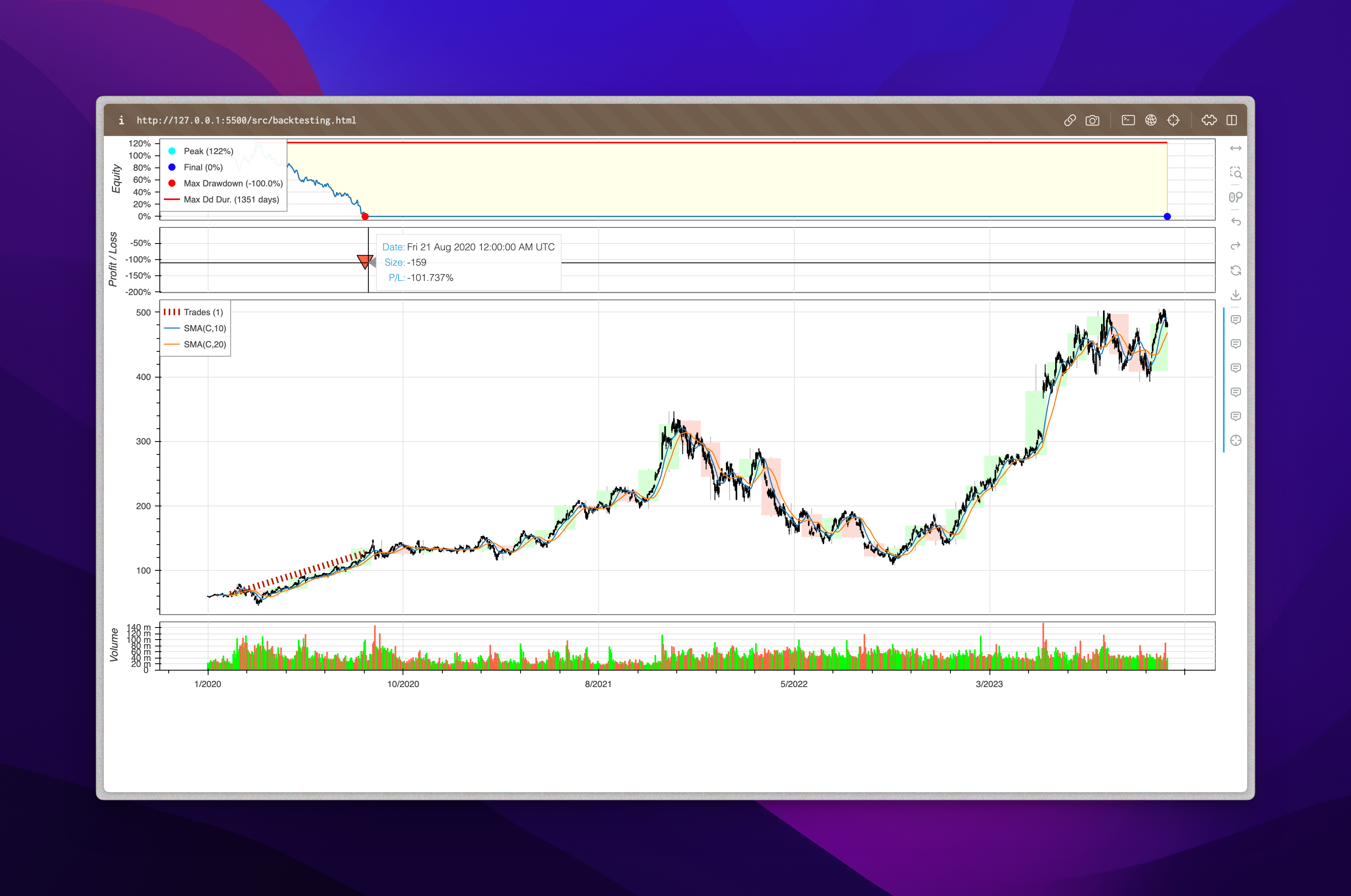Click the redo arrow in chart toolbar
The image size is (1351, 896).
(1235, 246)
